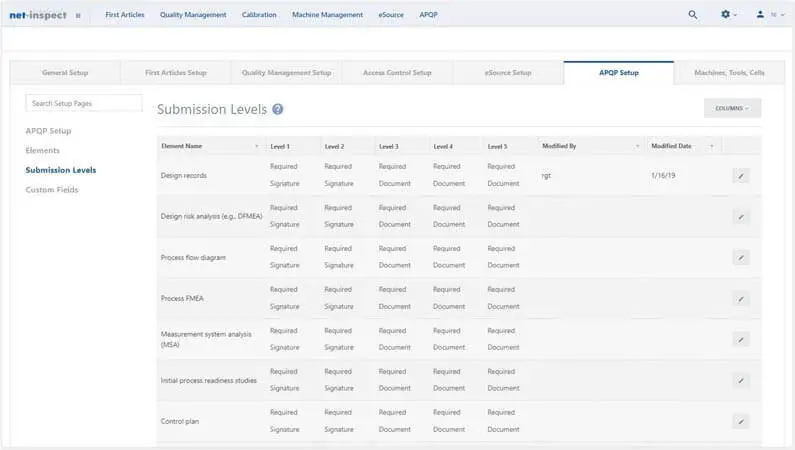
Task: Open the settings gear menu
Action: pyautogui.click(x=727, y=15)
